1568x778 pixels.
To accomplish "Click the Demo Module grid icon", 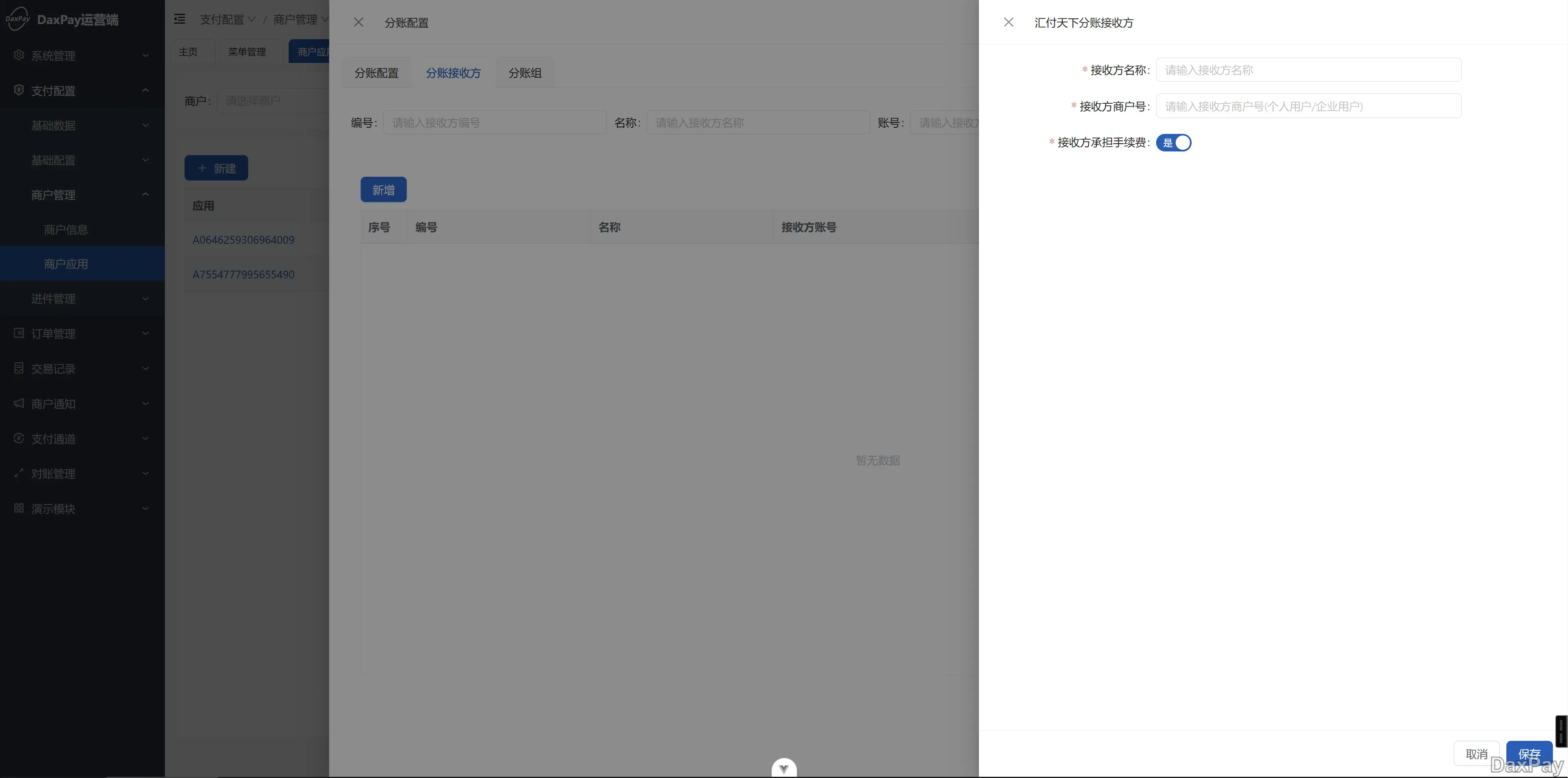I will click(x=19, y=508).
